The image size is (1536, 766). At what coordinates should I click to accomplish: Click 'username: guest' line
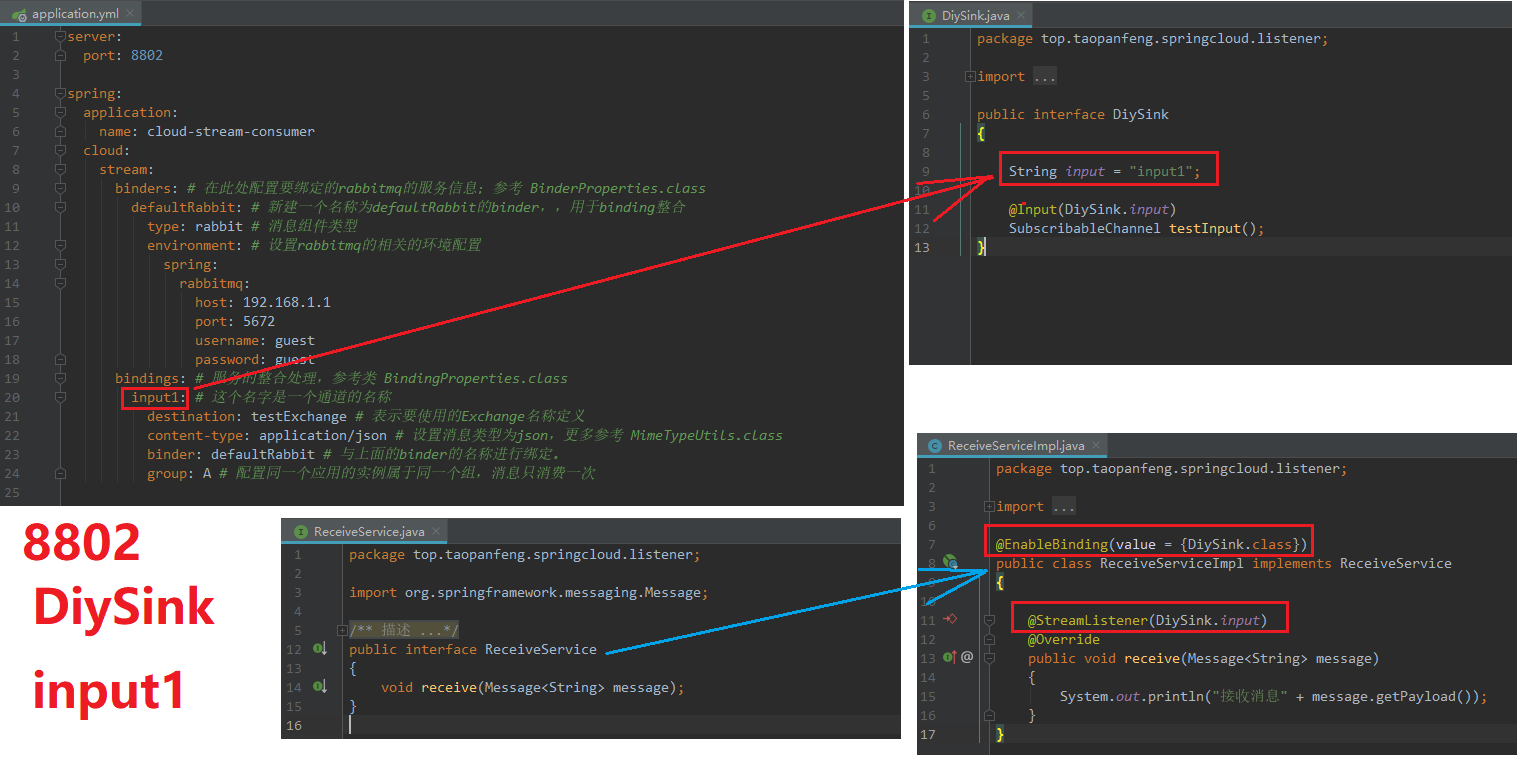coord(255,341)
